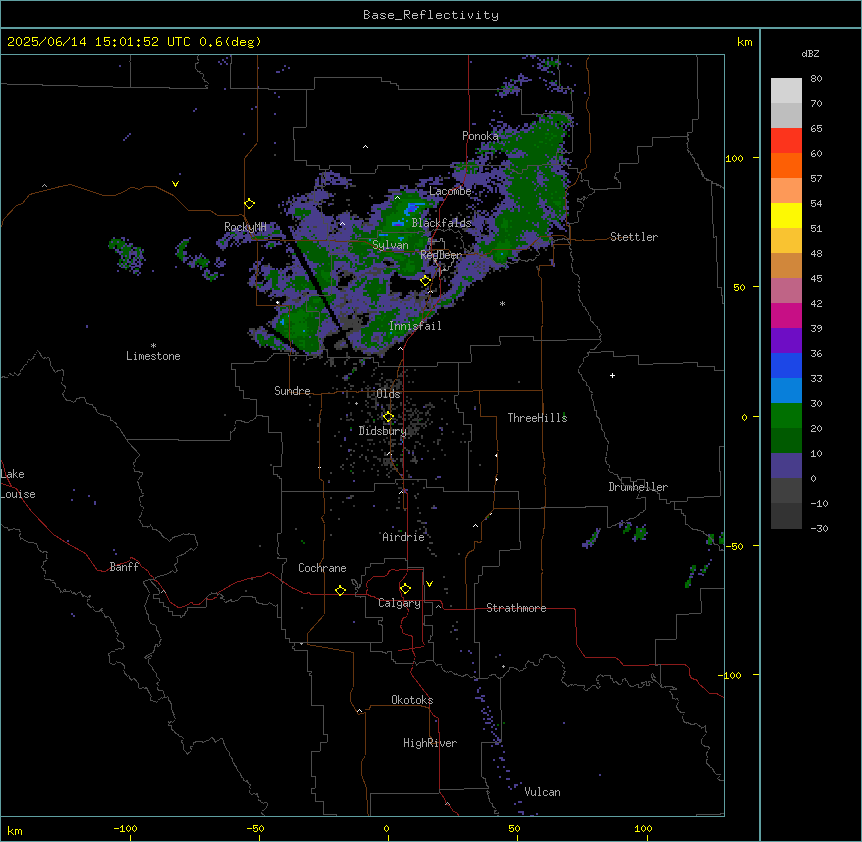The image size is (862, 842).
Task: Click the RockyMH label
Action: pyautogui.click(x=245, y=227)
